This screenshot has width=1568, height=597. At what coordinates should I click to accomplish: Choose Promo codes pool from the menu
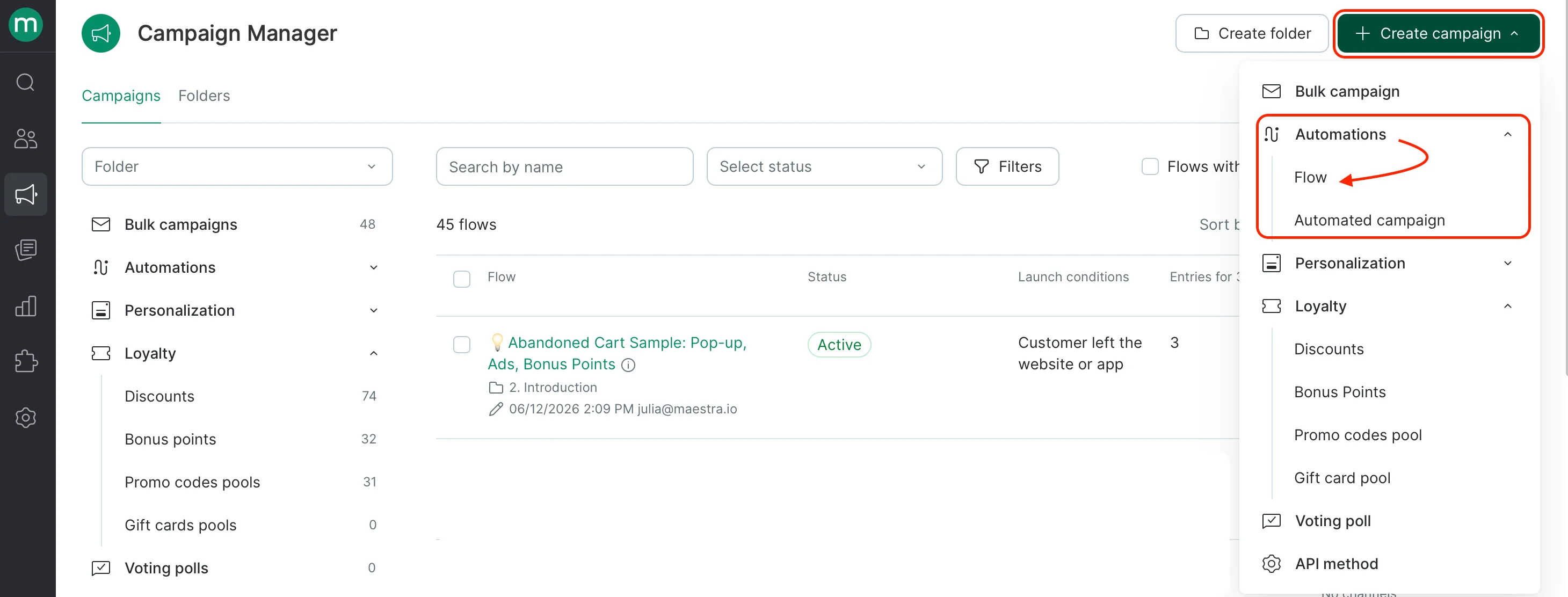pos(1358,435)
